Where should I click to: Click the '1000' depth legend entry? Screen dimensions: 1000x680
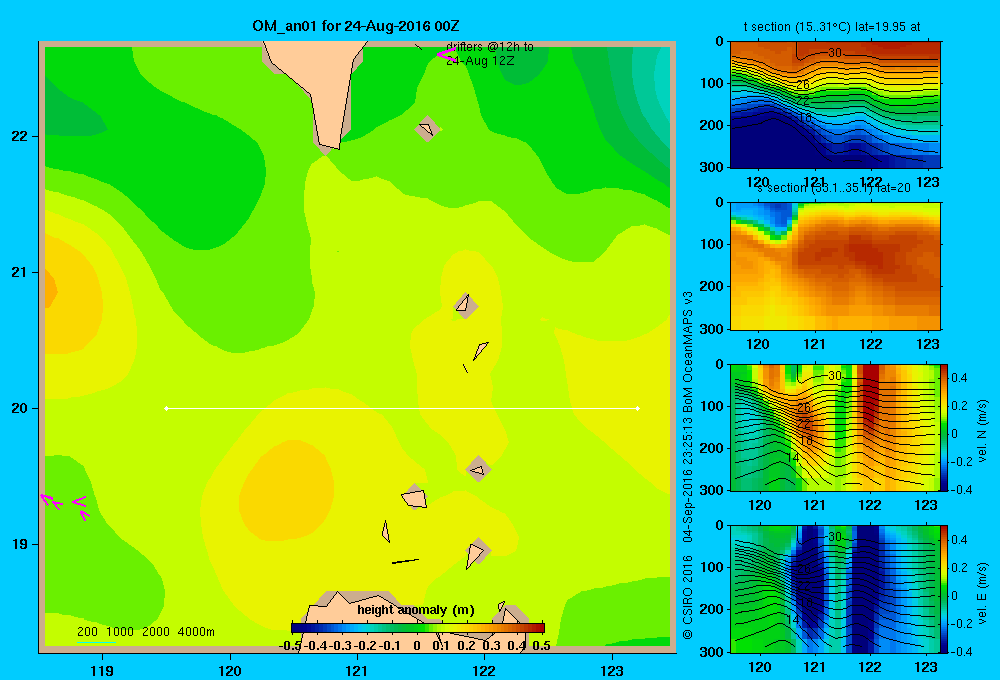coord(120,632)
